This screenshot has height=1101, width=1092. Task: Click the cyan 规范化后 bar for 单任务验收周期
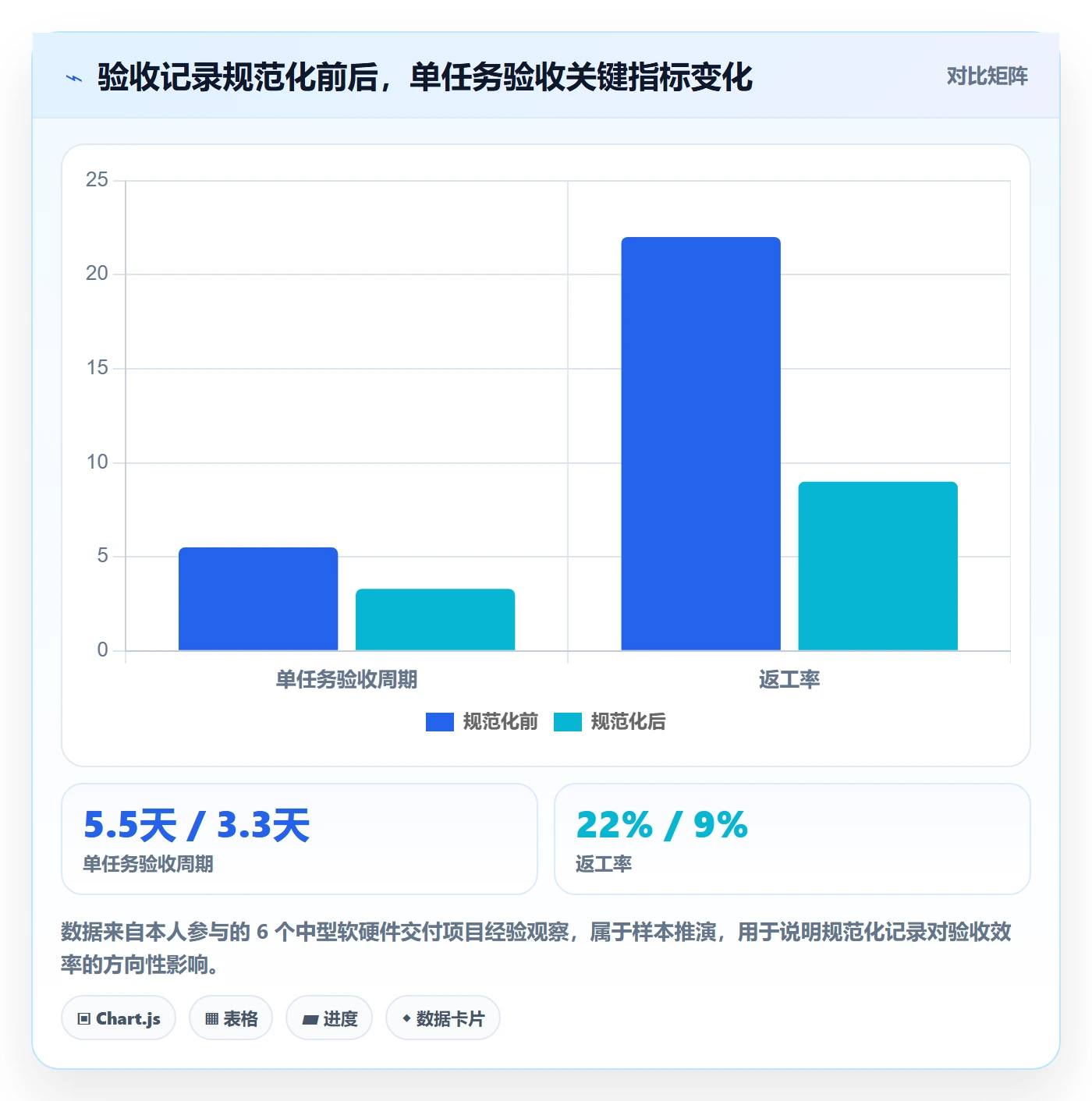(x=435, y=620)
